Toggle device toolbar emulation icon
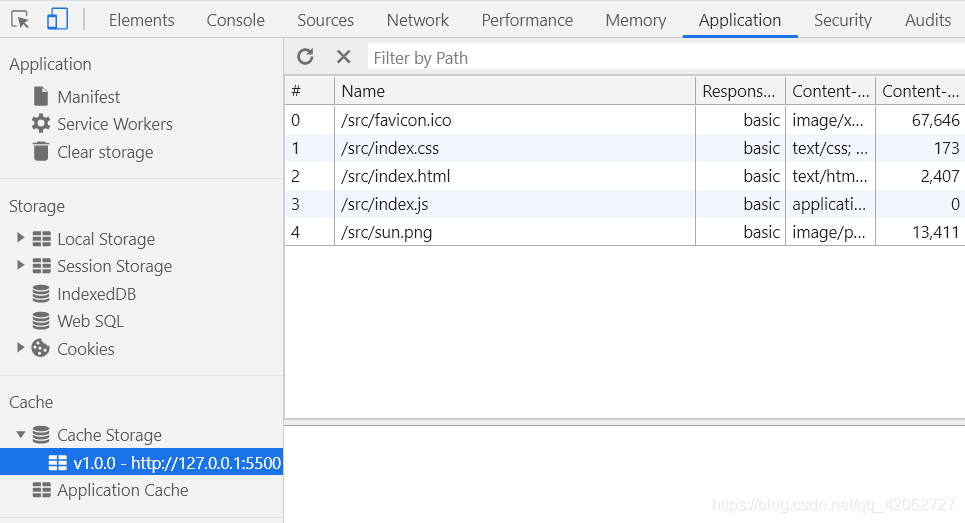The image size is (965, 523). tap(57, 19)
